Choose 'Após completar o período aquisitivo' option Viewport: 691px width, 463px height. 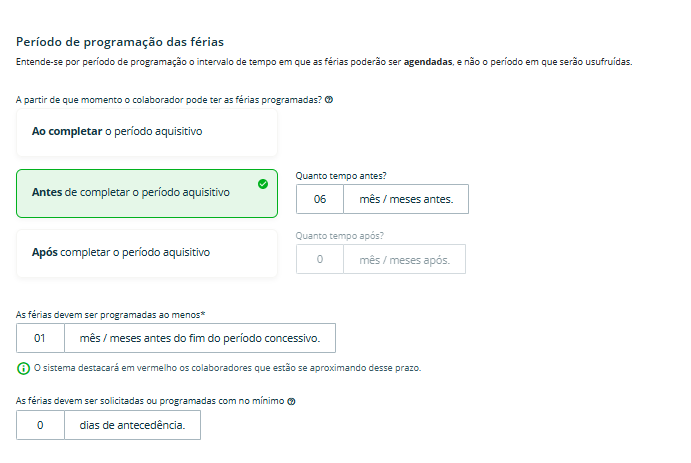146,253
